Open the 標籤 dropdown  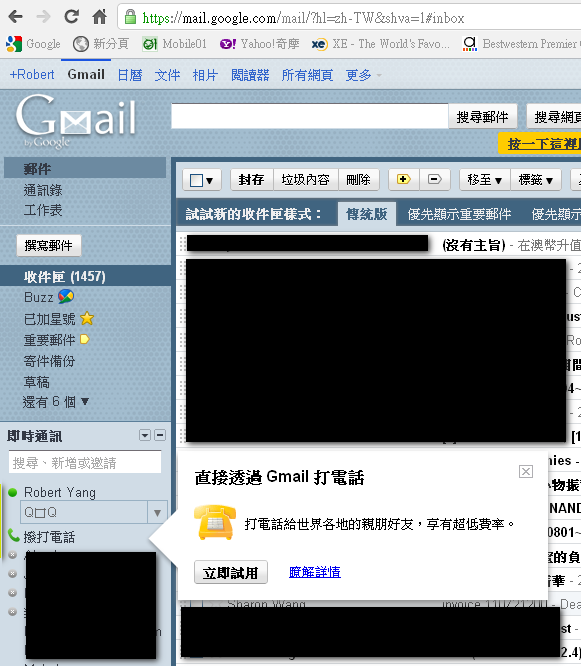(536, 180)
